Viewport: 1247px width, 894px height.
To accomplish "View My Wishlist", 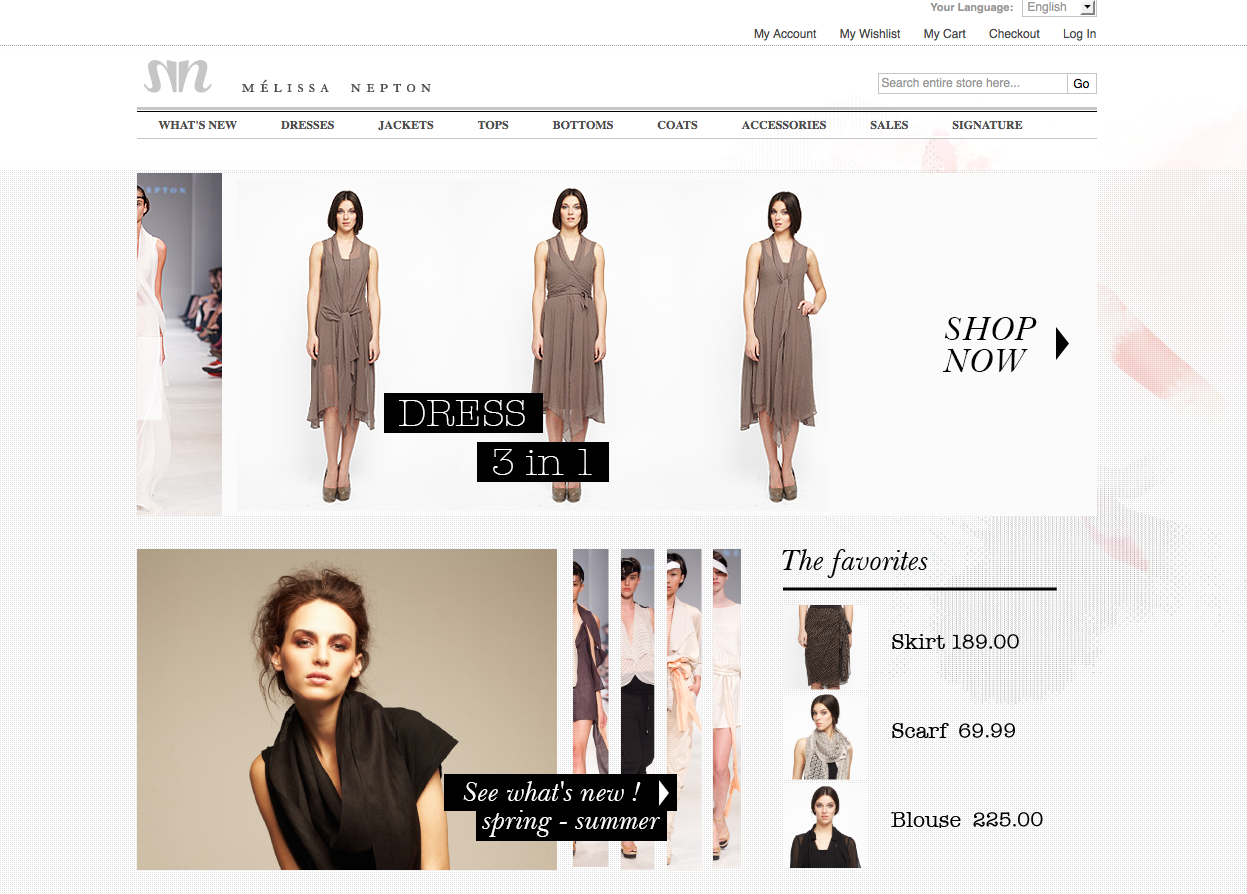I will (869, 34).
